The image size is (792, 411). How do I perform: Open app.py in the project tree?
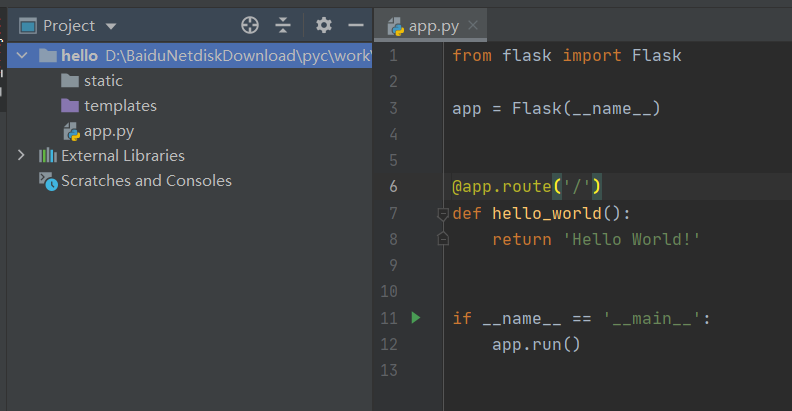[109, 131]
